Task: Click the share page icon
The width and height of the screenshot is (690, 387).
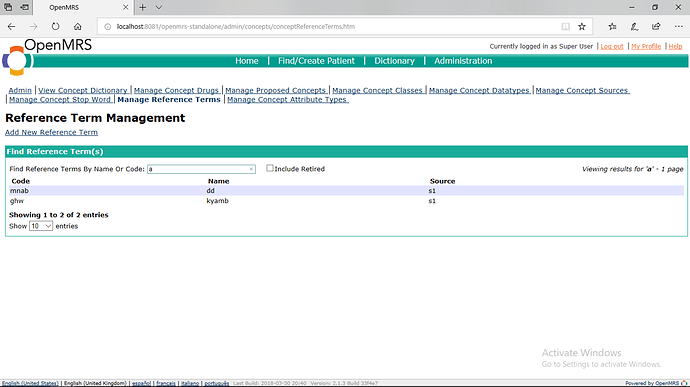Action: coord(656,26)
